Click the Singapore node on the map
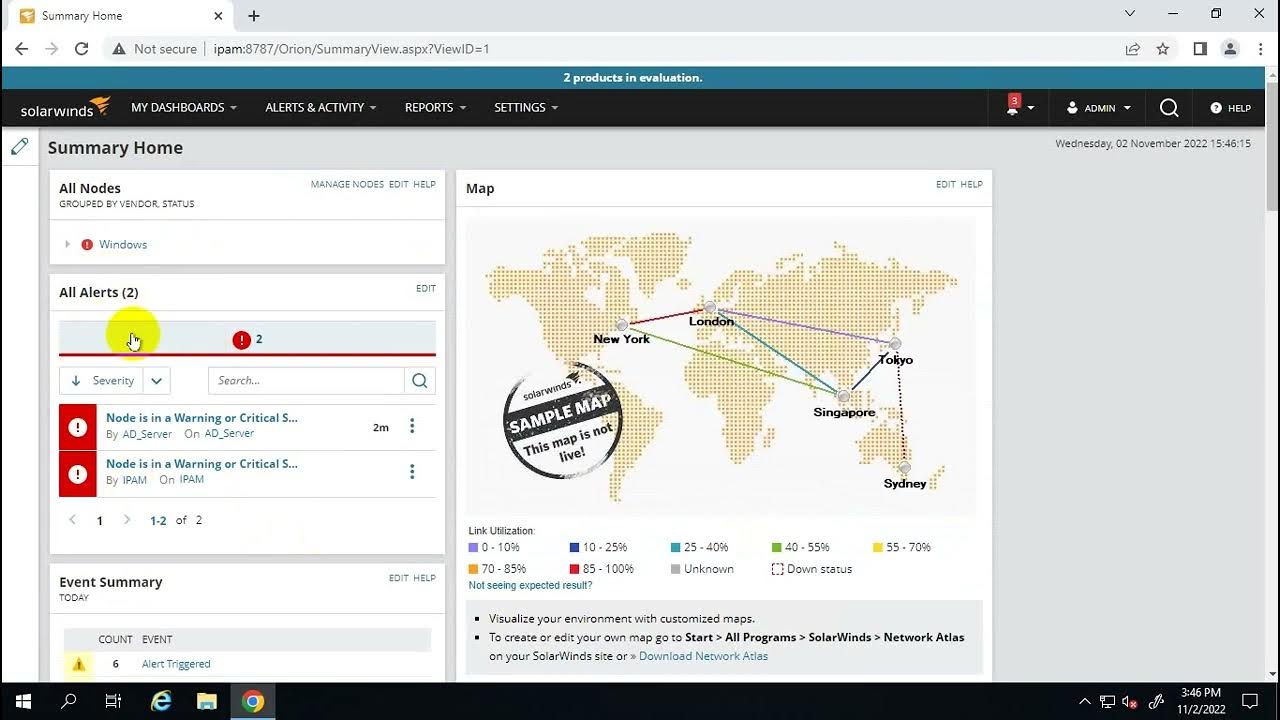This screenshot has height=720, width=1280. point(843,397)
